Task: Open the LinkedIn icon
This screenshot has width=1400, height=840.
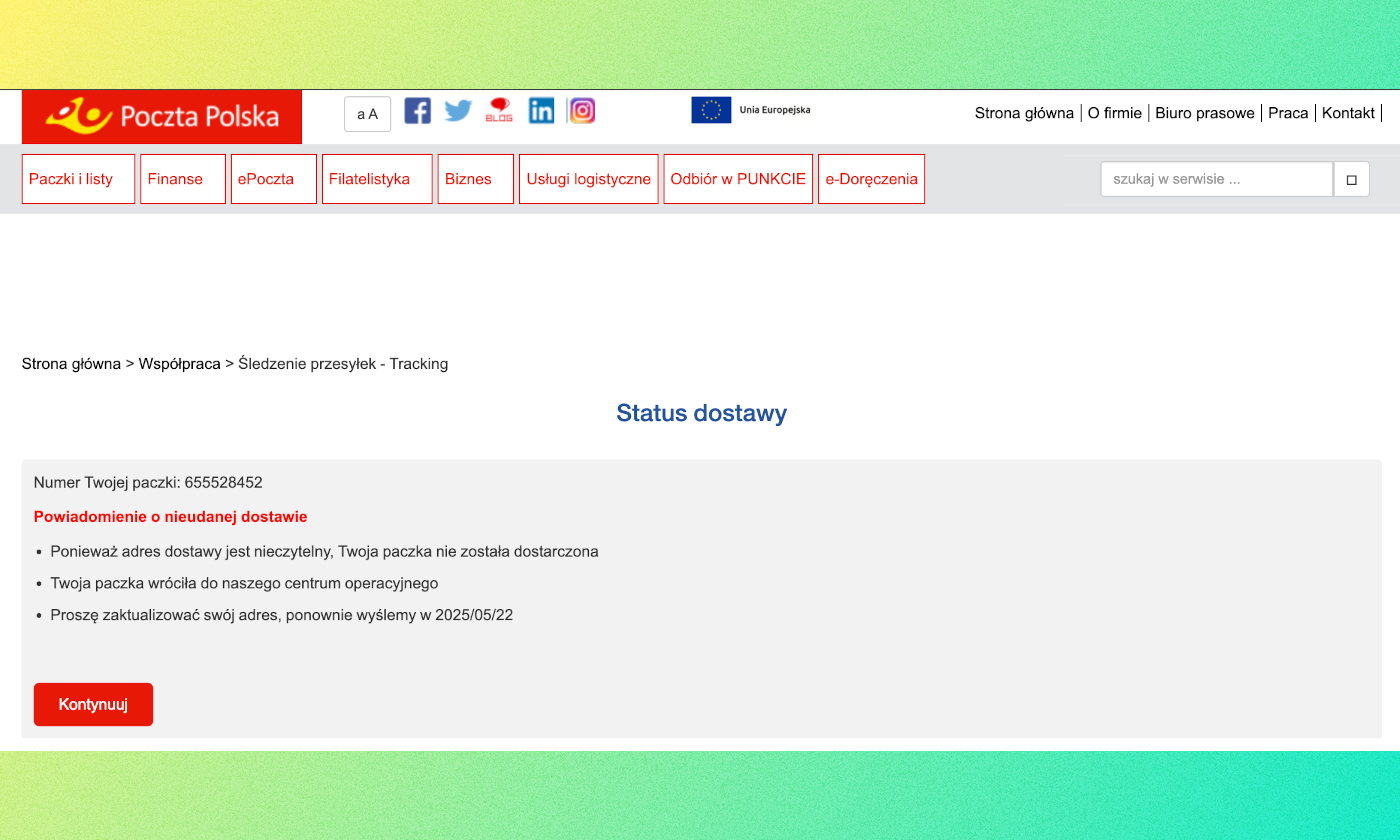Action: click(x=541, y=110)
